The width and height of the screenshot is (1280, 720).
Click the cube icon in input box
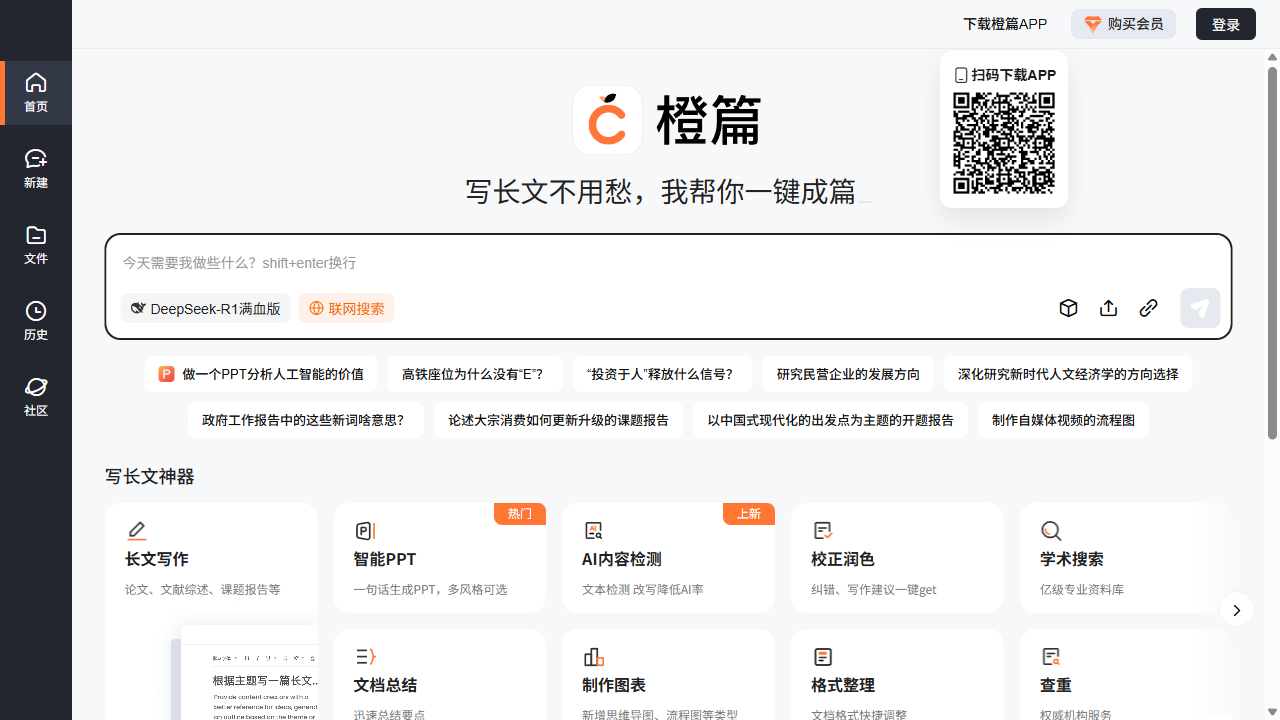1068,308
